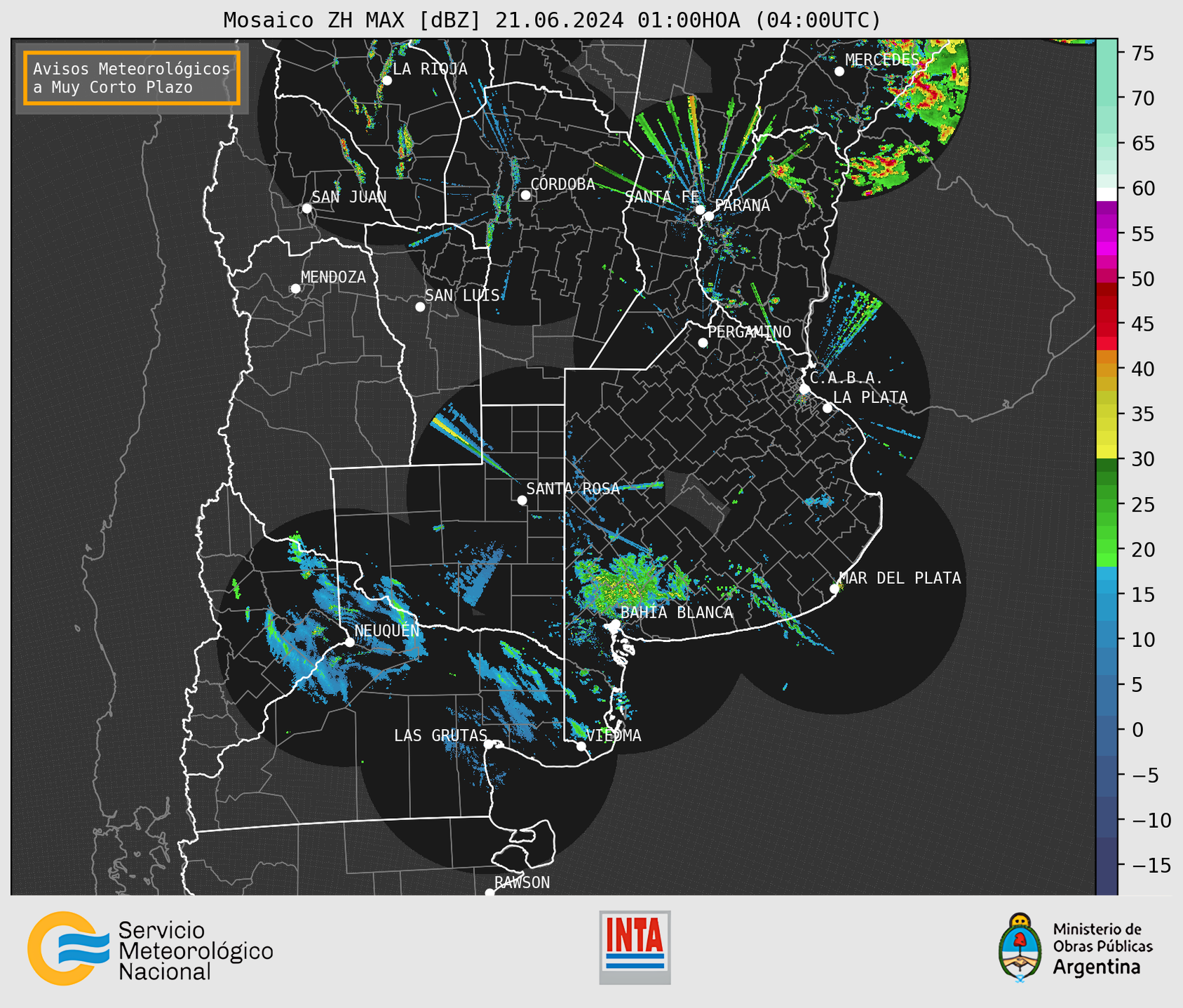The width and height of the screenshot is (1183, 1008).
Task: Click the SANTA FE city marker dot
Action: [700, 210]
